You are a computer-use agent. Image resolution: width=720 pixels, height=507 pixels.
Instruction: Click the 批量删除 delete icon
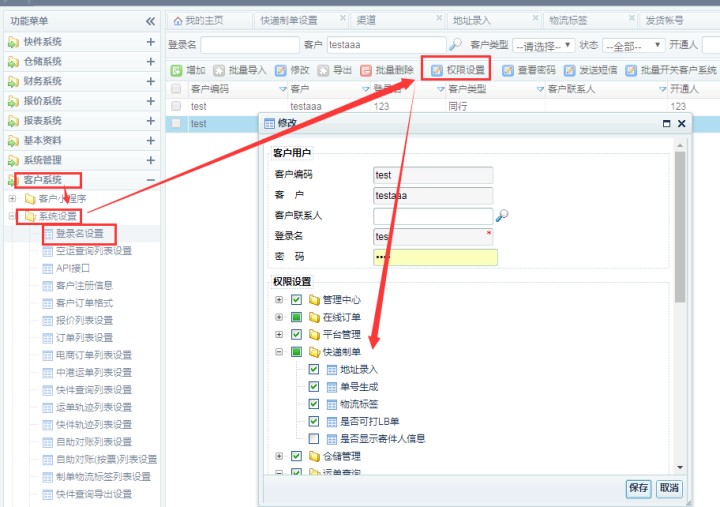click(366, 70)
